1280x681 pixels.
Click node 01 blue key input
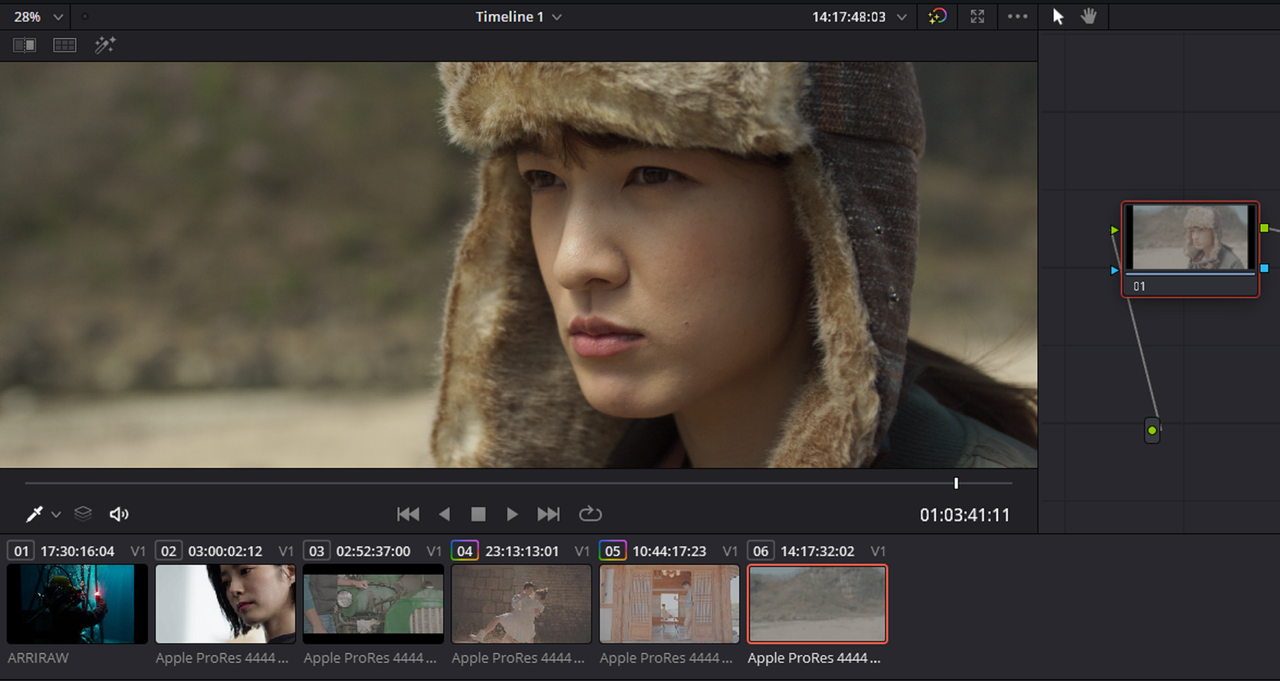1115,270
